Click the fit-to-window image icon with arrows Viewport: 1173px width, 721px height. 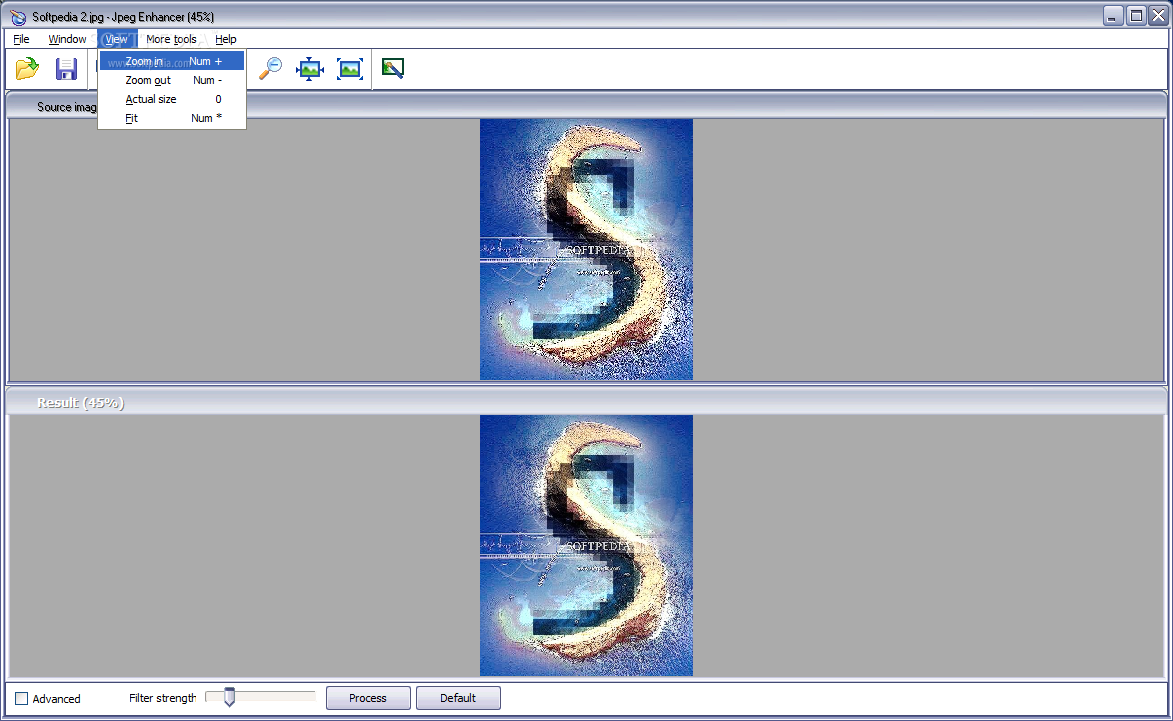[310, 69]
